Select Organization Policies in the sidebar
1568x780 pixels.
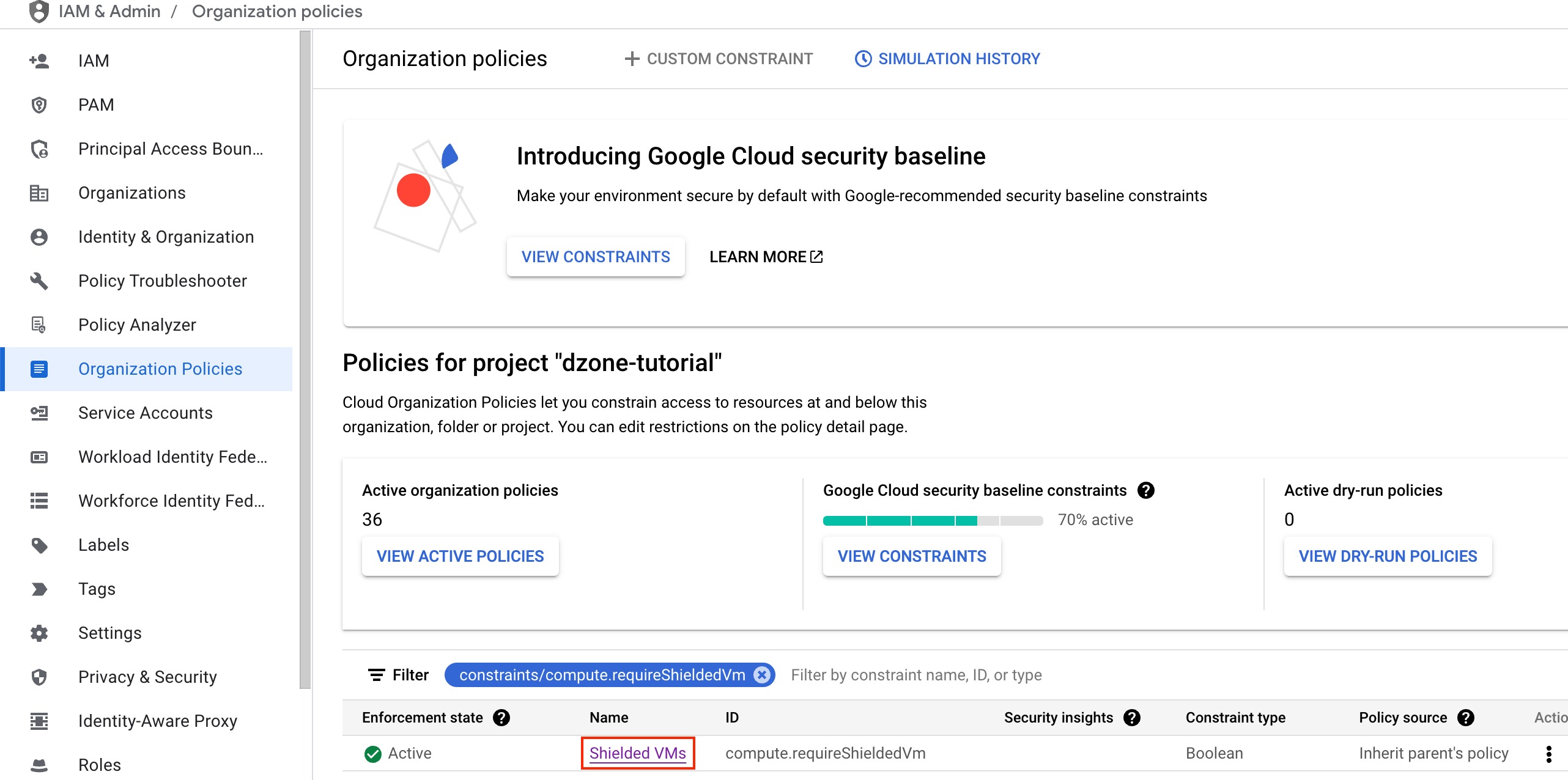coord(160,369)
